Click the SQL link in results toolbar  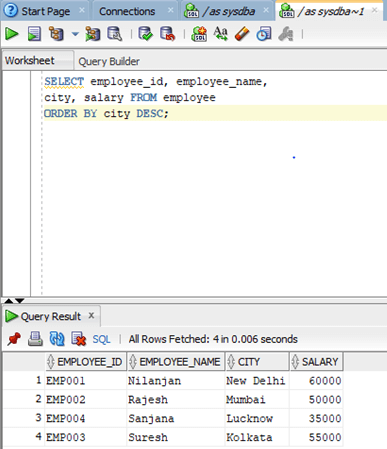[101, 339]
